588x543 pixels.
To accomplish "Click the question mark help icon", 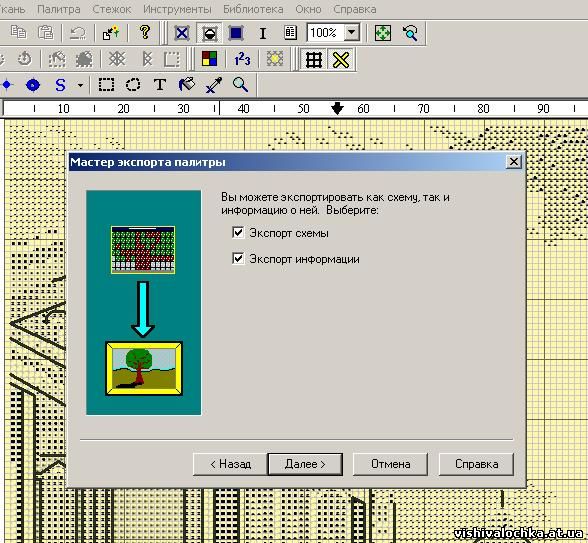I will click(145, 33).
